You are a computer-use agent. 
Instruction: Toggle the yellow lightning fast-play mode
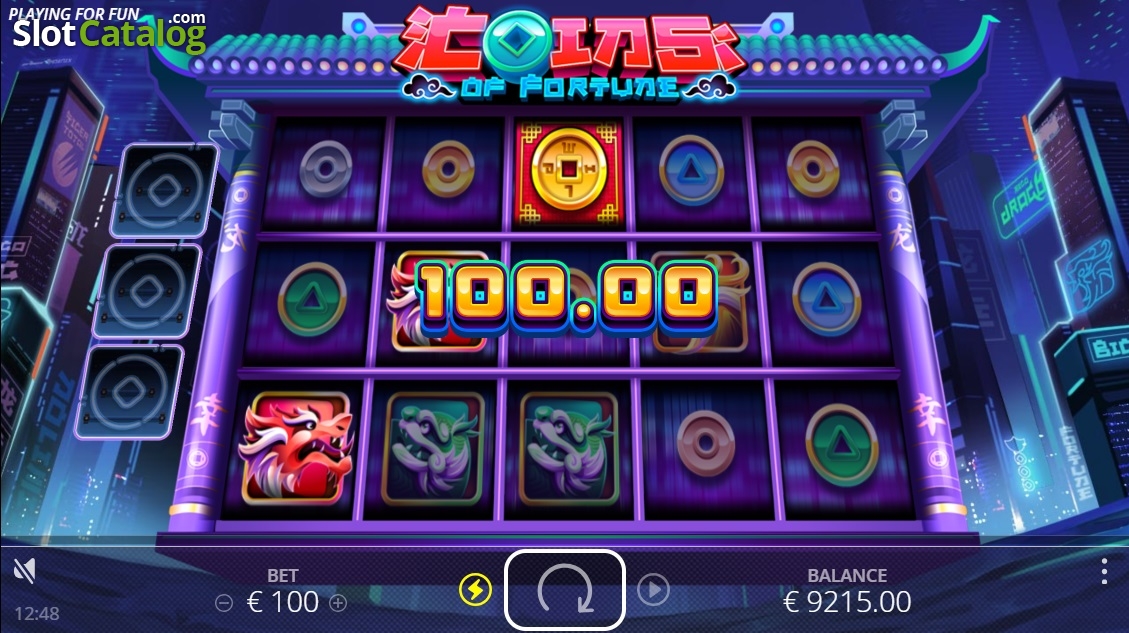[x=475, y=590]
